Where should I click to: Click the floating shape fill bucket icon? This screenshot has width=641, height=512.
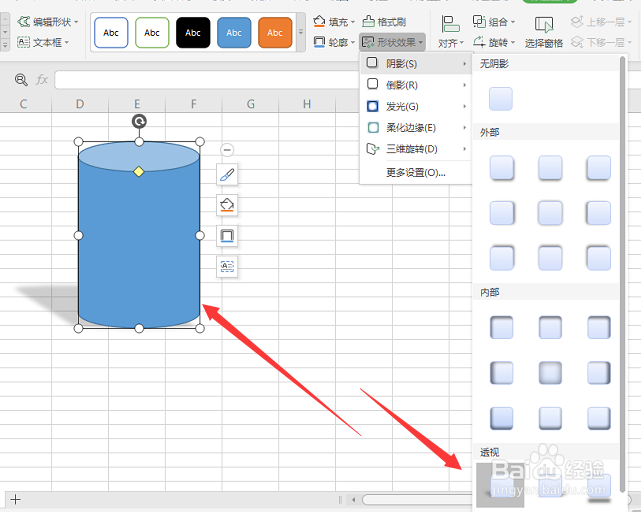(x=227, y=205)
